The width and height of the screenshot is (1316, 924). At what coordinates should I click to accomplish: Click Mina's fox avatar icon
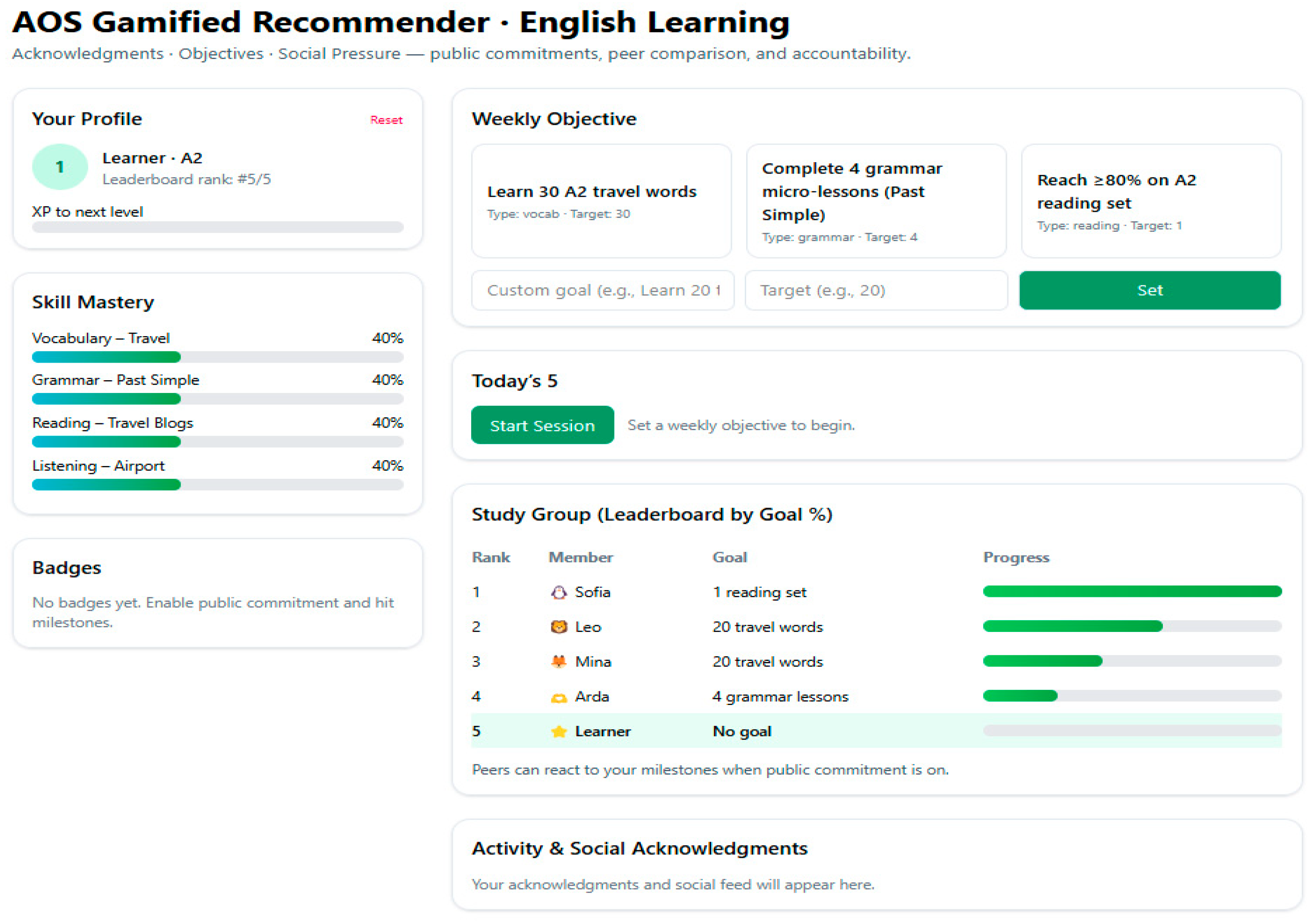(x=558, y=661)
